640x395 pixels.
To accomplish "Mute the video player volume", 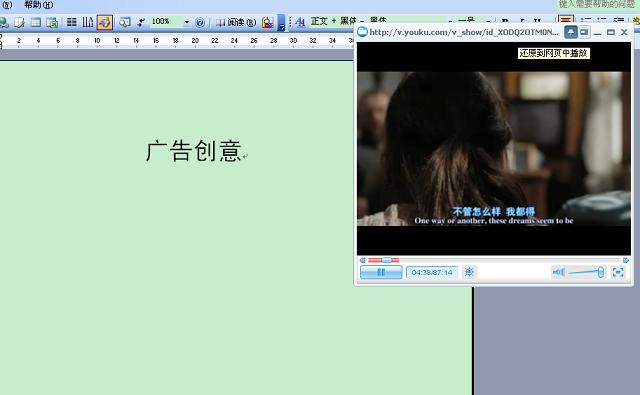I will 558,272.
